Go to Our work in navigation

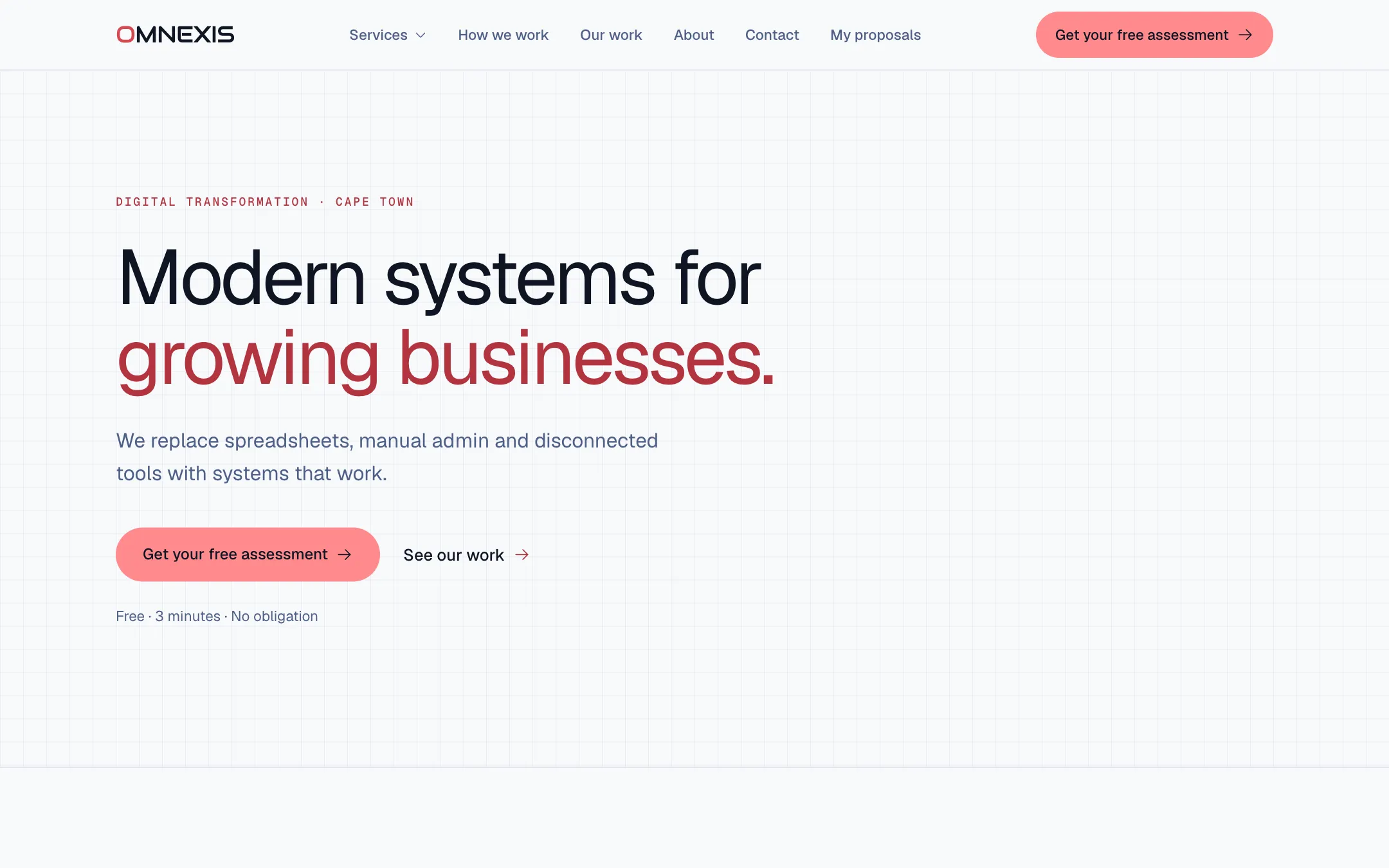click(x=611, y=35)
